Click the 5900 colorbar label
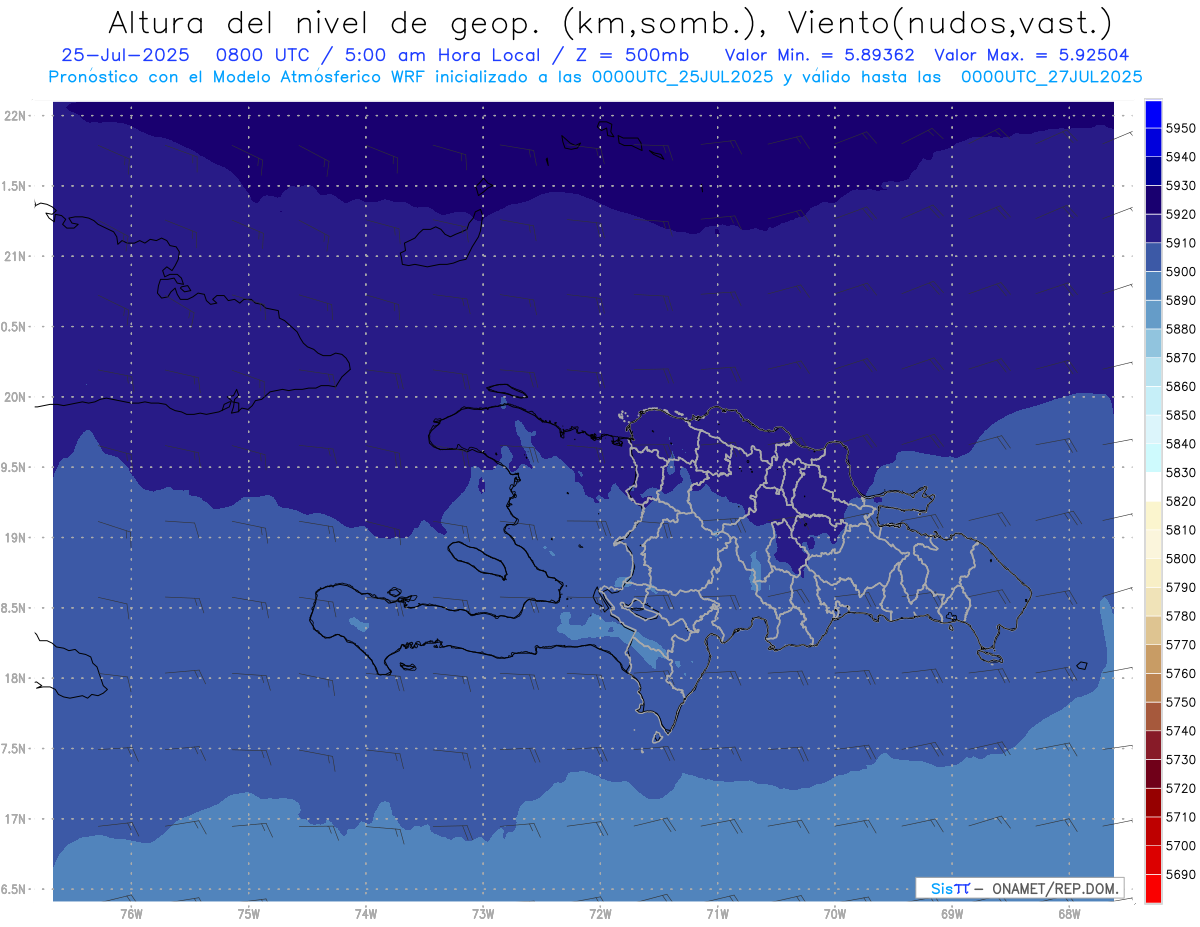The image size is (1200, 927). point(1181,272)
